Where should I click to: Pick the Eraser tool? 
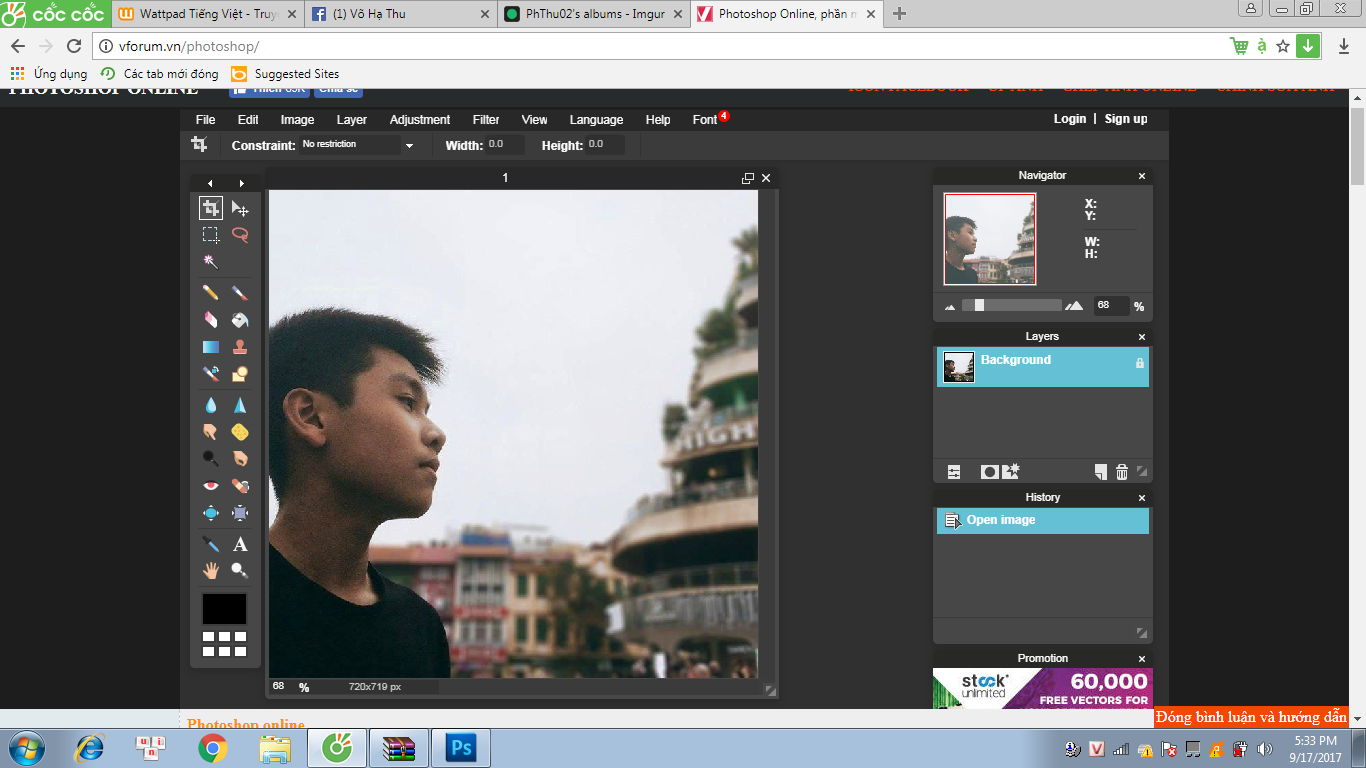(211, 320)
